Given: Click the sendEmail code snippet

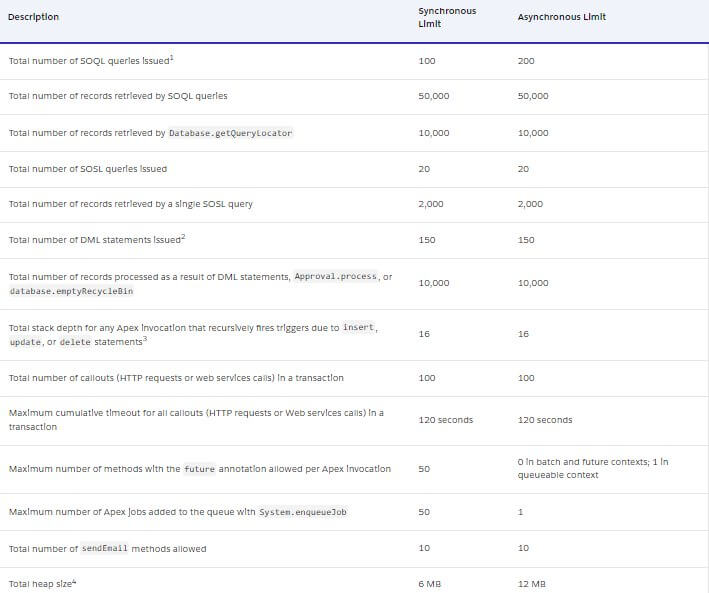Looking at the screenshot, I should tap(104, 549).
